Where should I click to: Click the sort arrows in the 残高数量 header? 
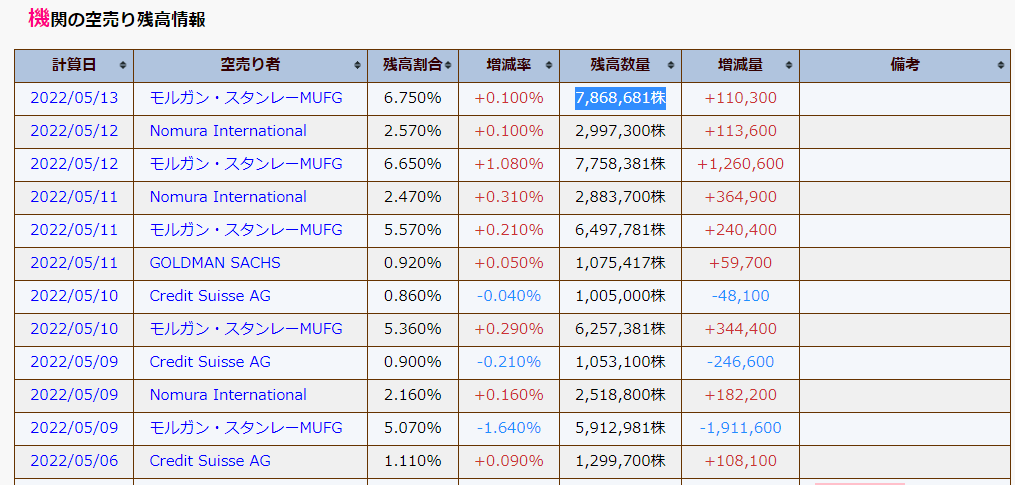[671, 65]
